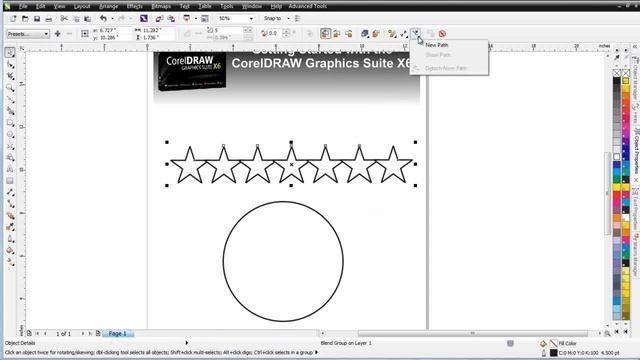Select the Text tool in toolbox
Viewport: 640px width, 360px height.
10,169
